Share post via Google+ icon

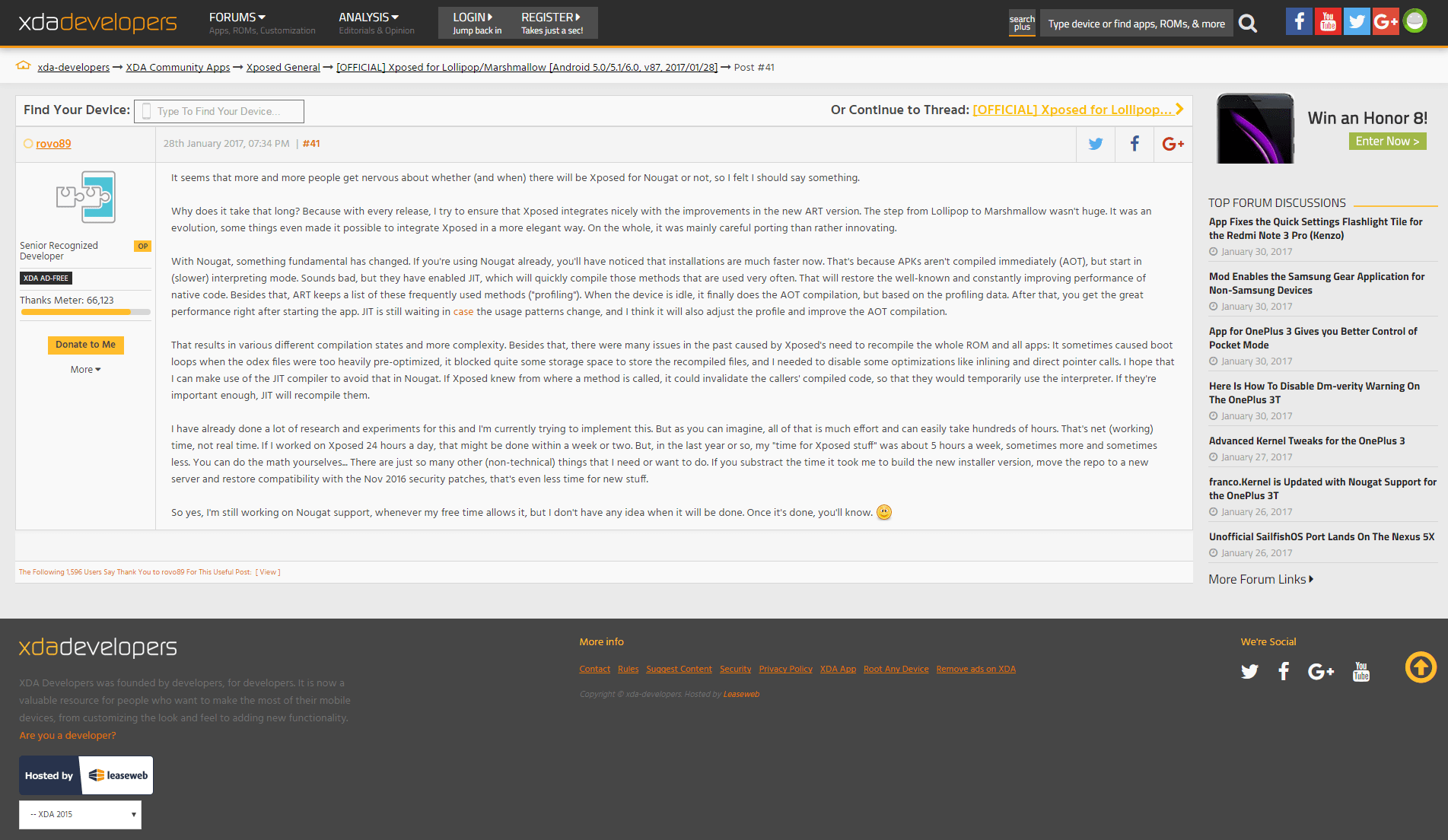(1173, 144)
